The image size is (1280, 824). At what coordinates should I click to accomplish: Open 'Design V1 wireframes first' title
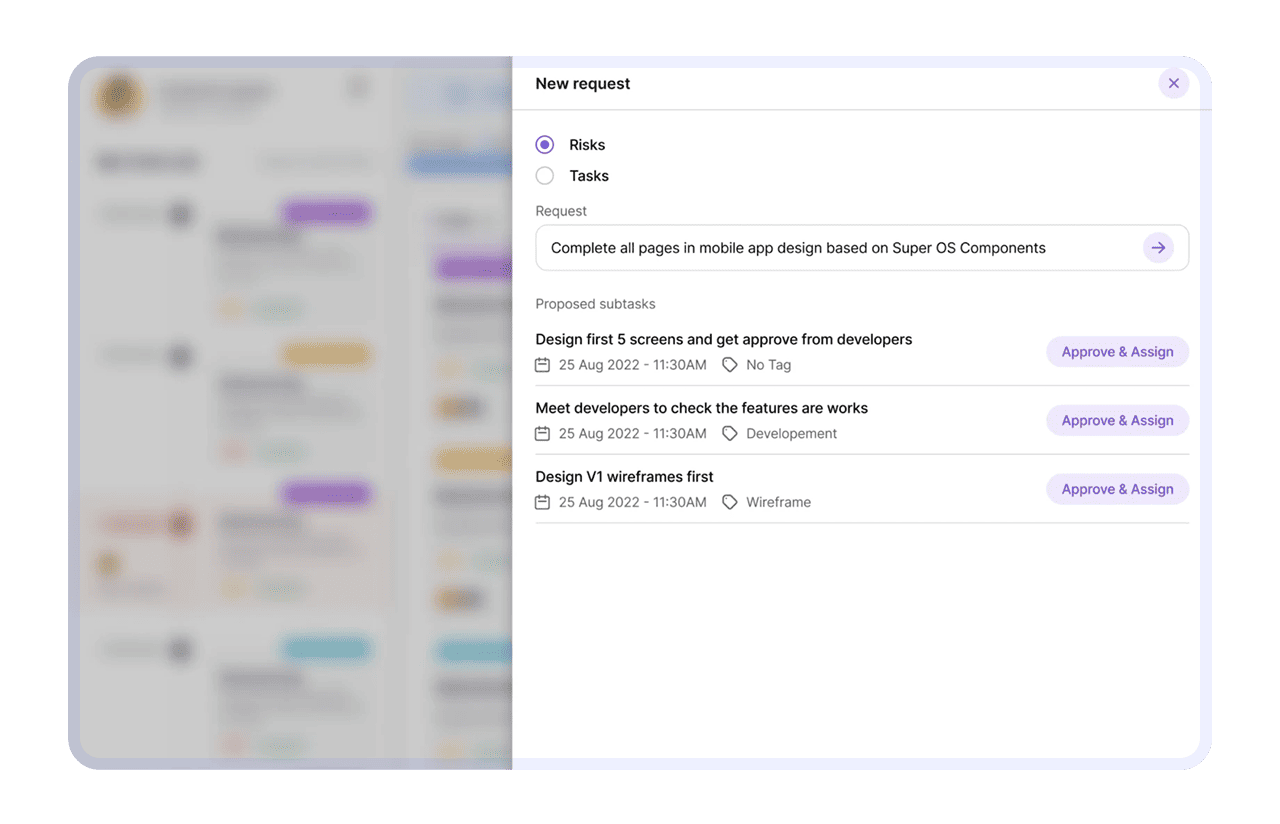tap(625, 477)
